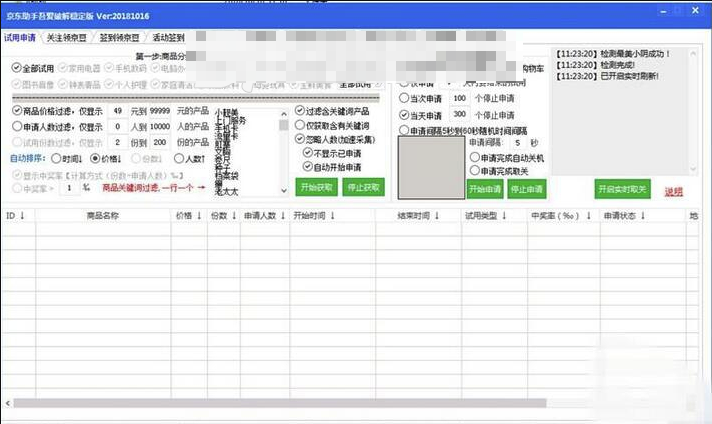Open the 关注领京豆 tab
Viewport: 712px width, 424px height.
click(x=67, y=38)
